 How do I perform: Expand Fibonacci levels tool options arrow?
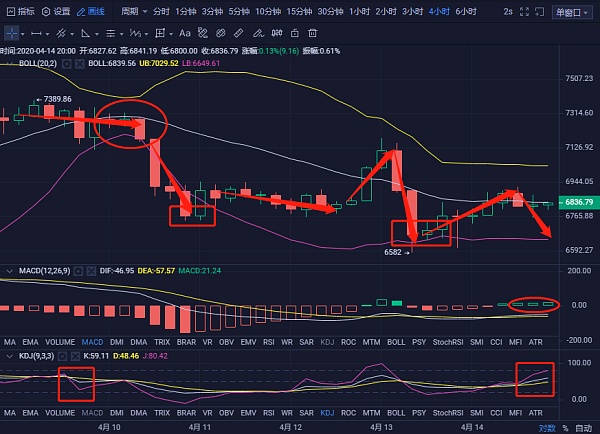coord(121,34)
